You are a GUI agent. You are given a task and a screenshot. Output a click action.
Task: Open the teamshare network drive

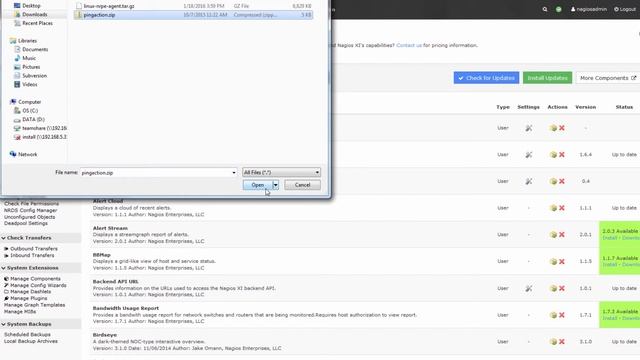click(44, 128)
